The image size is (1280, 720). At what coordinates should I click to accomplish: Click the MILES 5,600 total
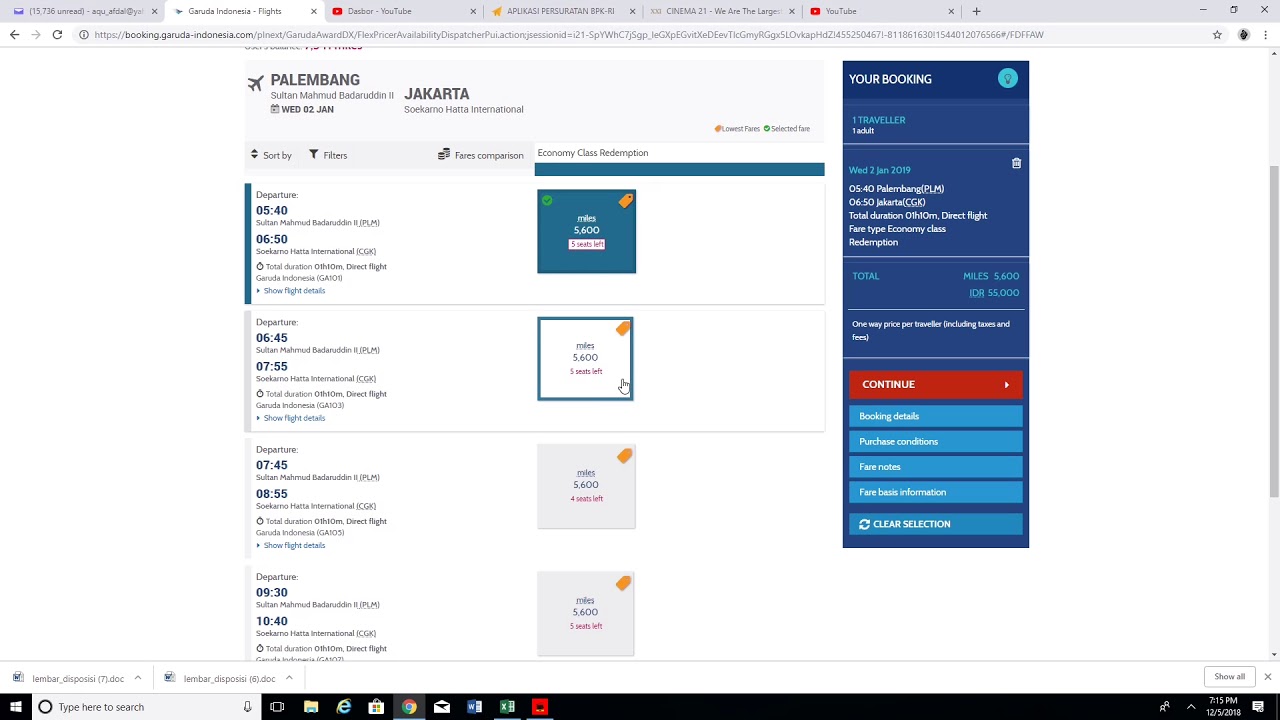[991, 276]
